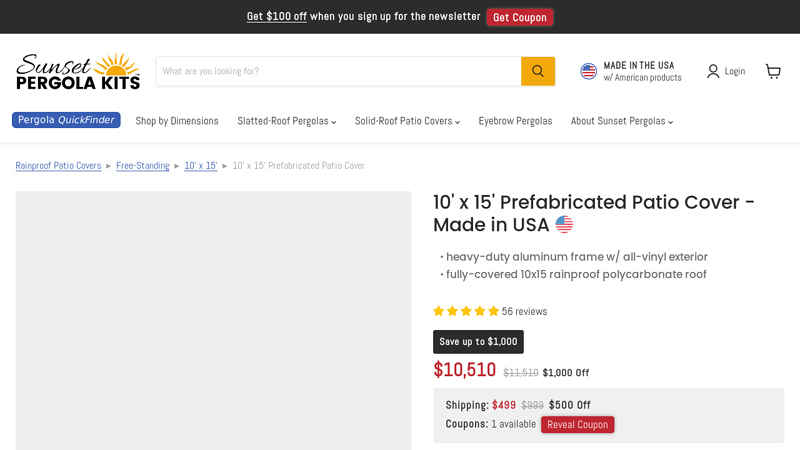Click the Get Coupon button
This screenshot has width=800, height=450.
pyautogui.click(x=520, y=17)
